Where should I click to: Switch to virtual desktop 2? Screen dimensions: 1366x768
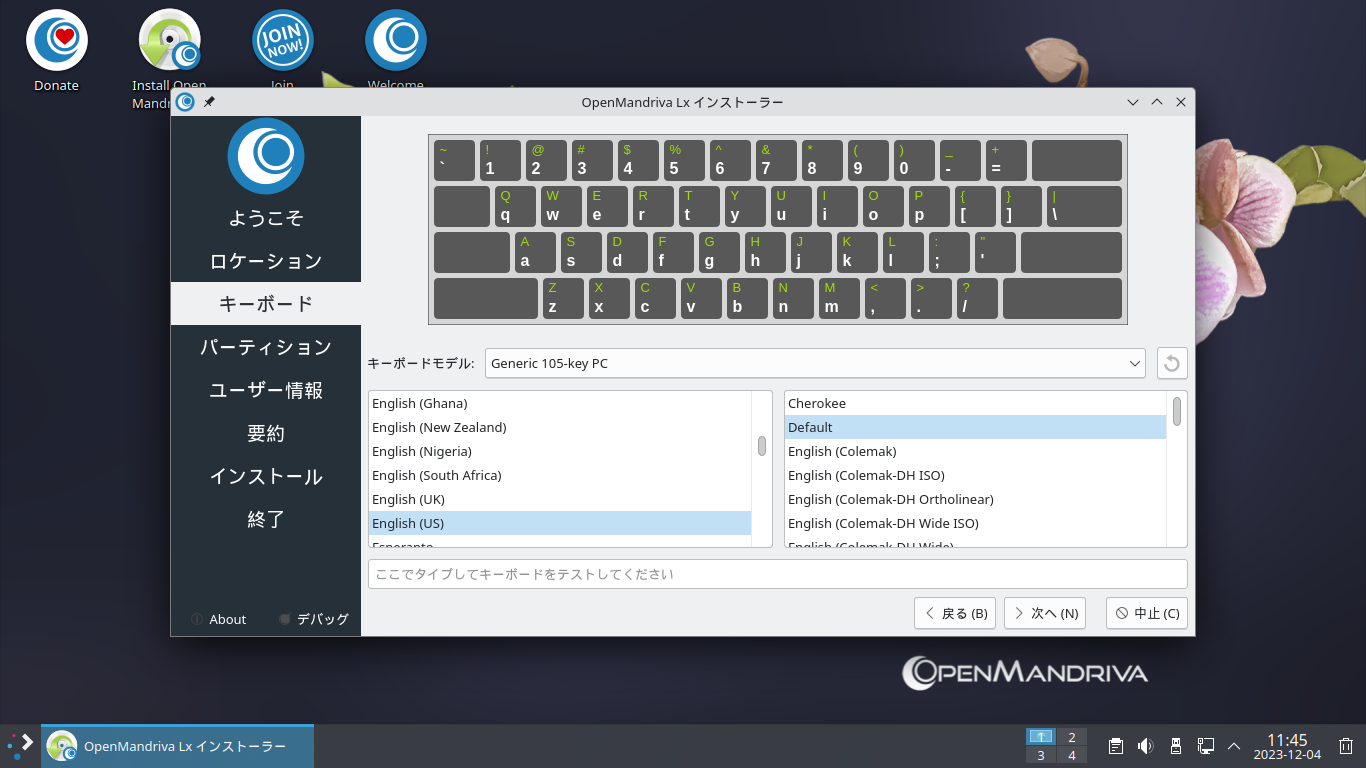point(1072,736)
